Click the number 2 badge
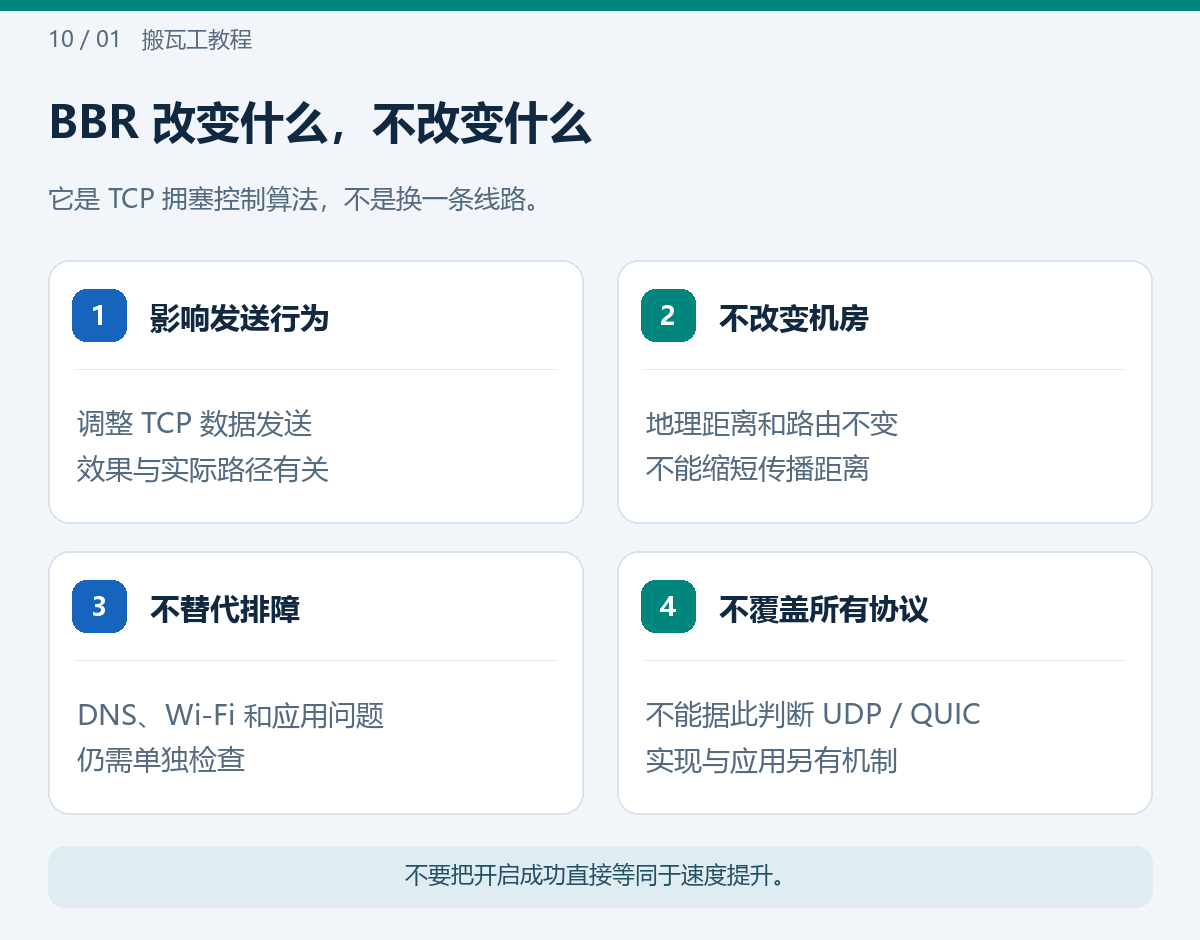 668,315
